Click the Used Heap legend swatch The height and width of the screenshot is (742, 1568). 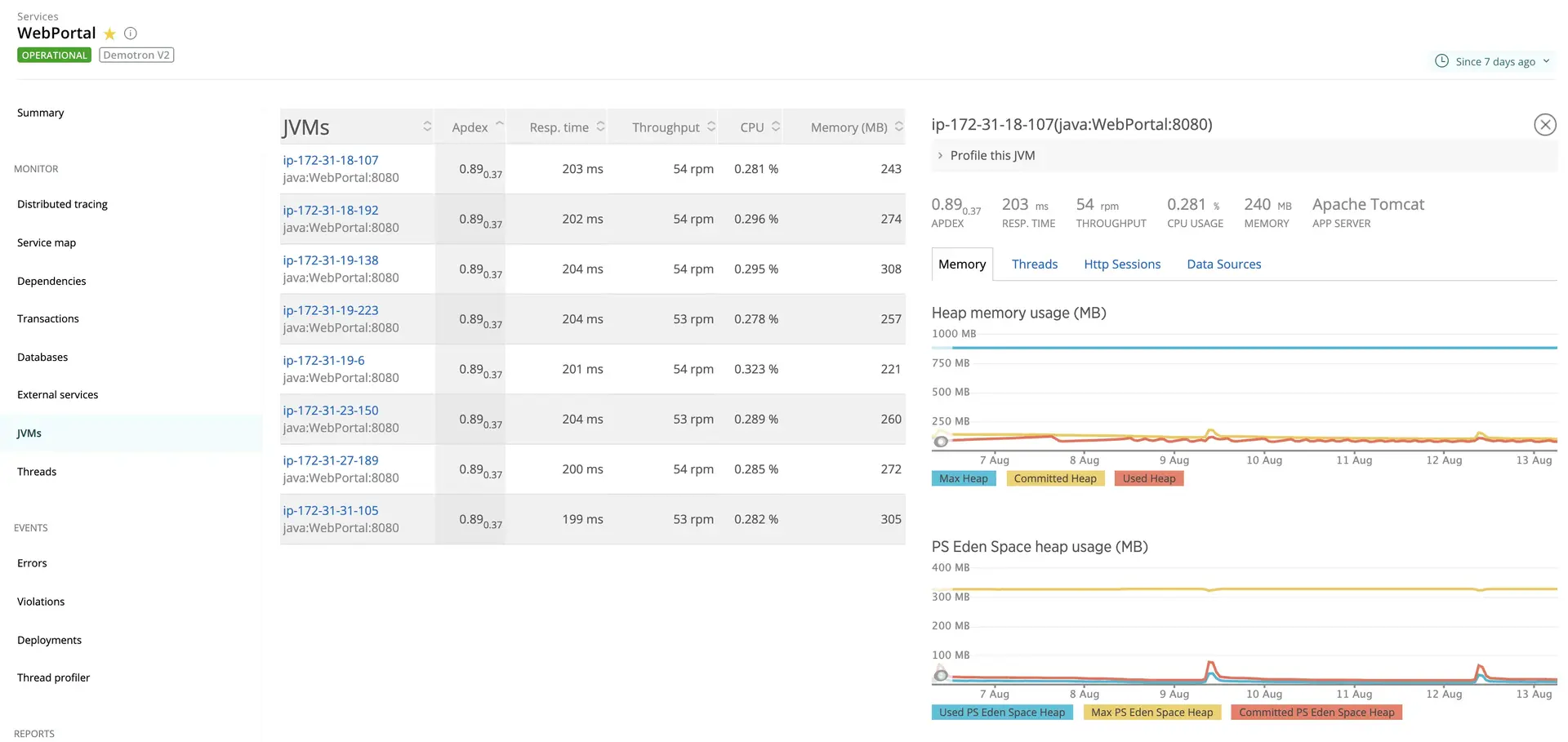click(1148, 479)
